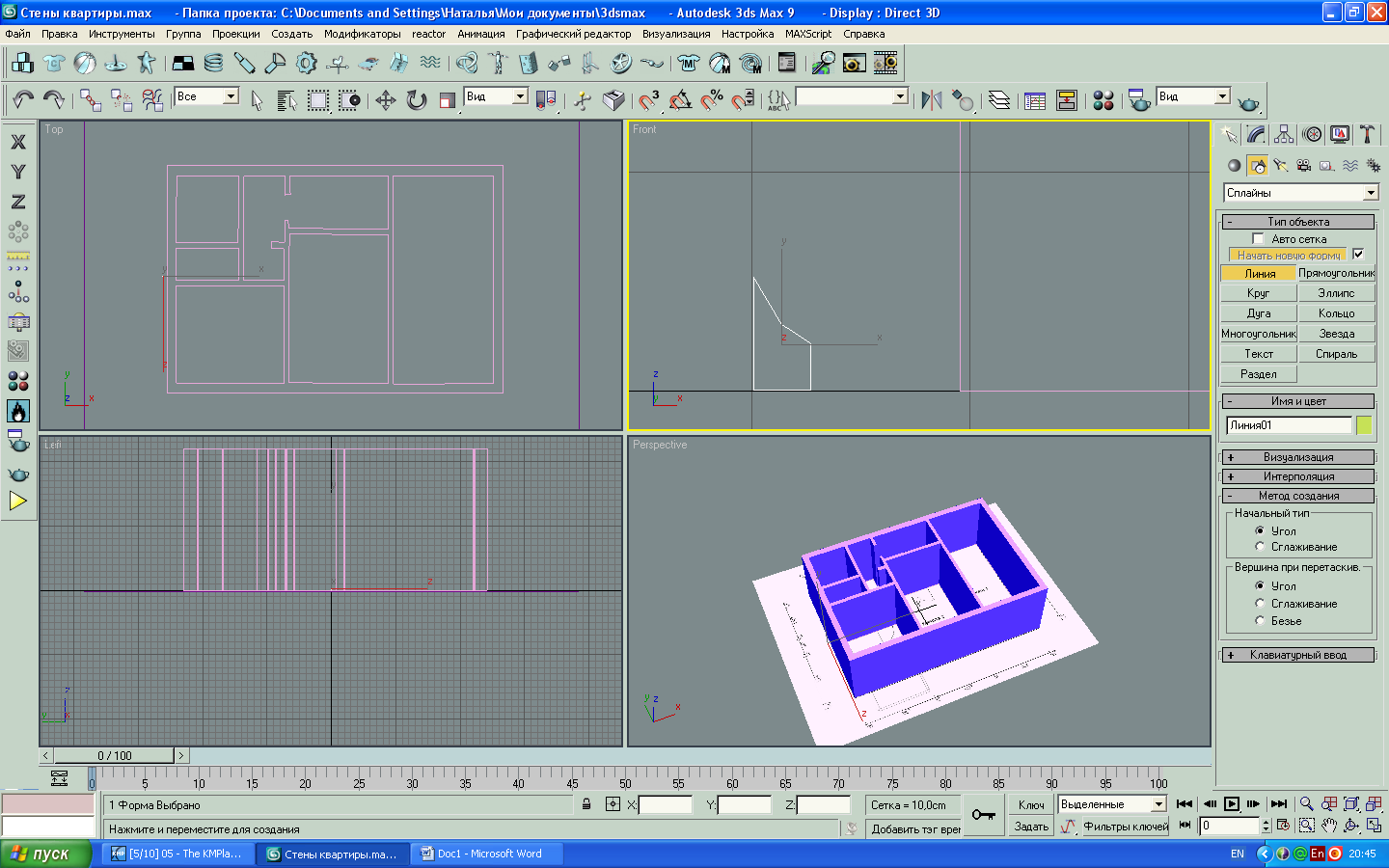Open Select by Name list icon
Image resolution: width=1389 pixels, height=868 pixels.
pos(286,99)
